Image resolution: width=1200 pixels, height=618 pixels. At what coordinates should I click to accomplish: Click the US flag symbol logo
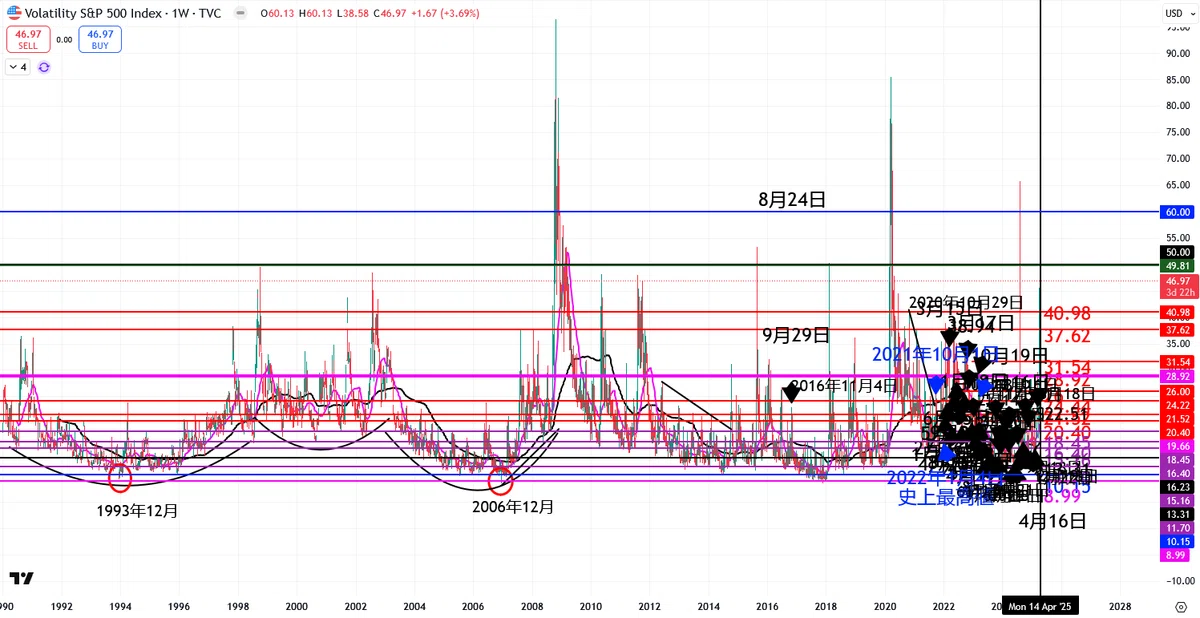tap(13, 13)
